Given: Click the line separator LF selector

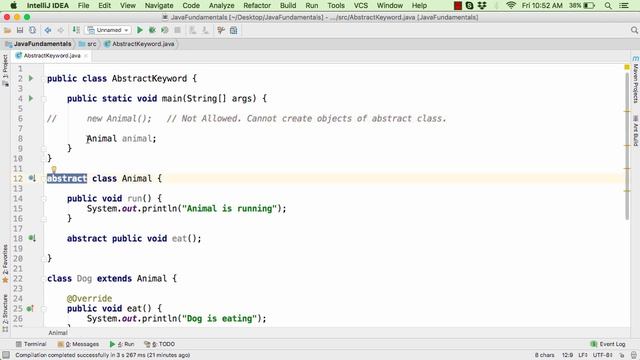Looking at the screenshot, I should [582, 355].
